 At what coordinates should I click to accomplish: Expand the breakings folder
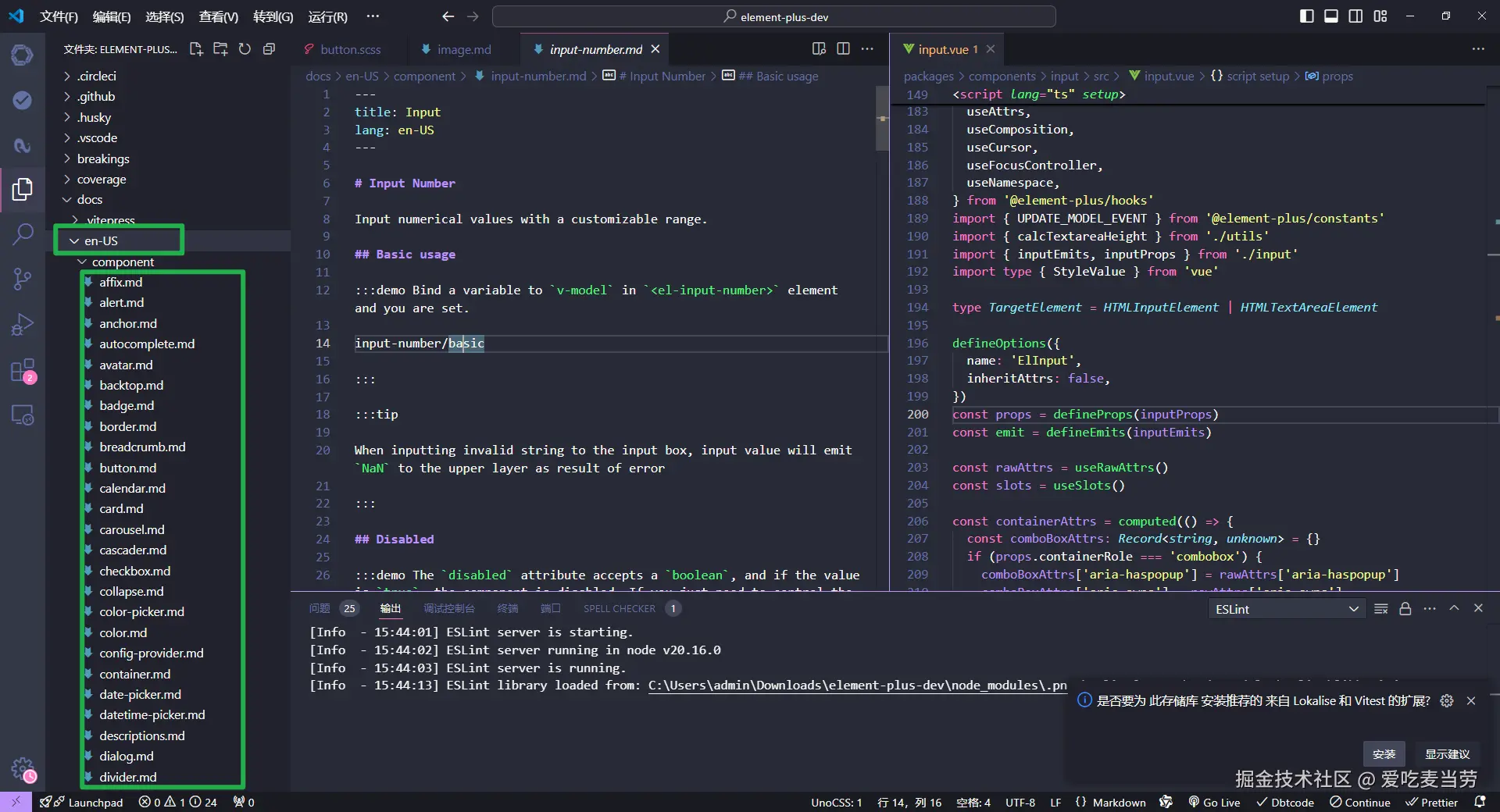(103, 158)
